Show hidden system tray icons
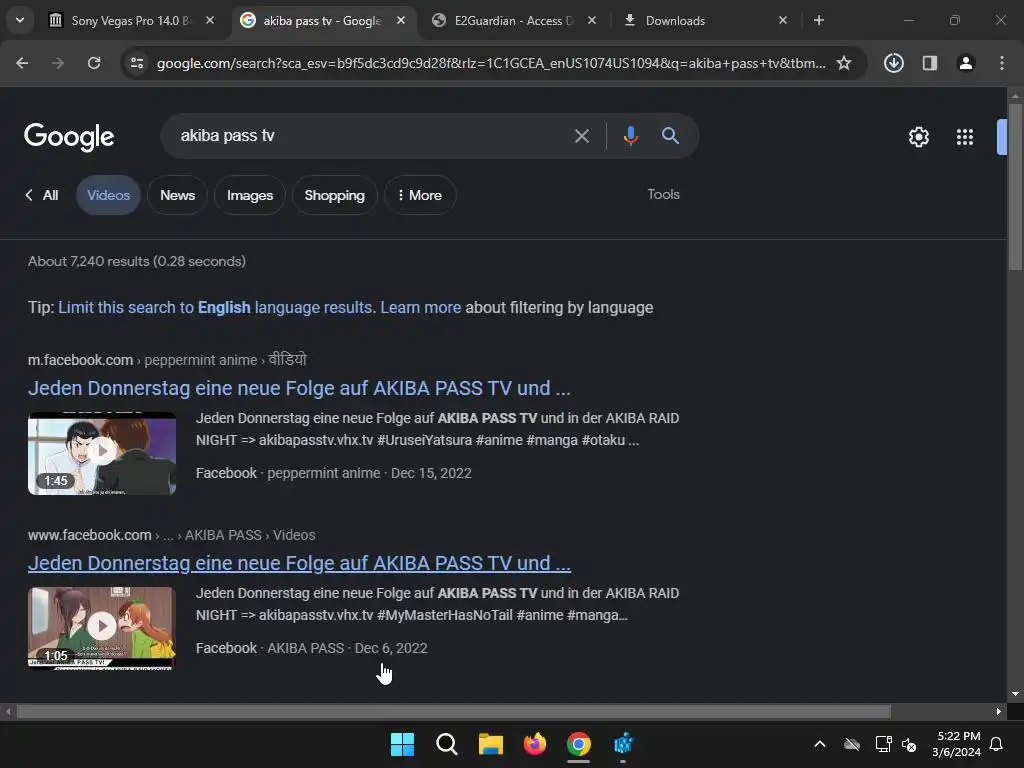 coord(820,744)
